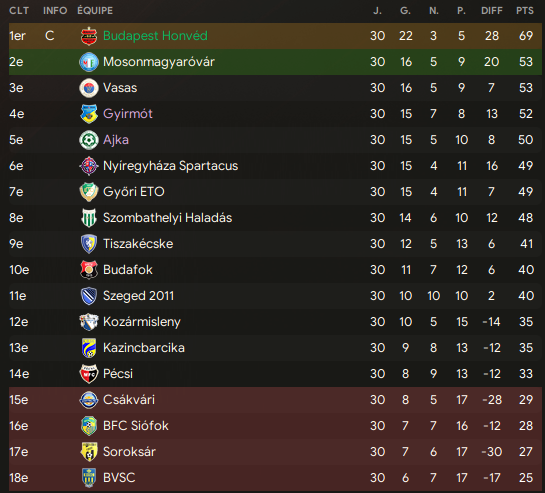
Task: Select the Soroksár yellow-black crest
Action: coord(89,452)
